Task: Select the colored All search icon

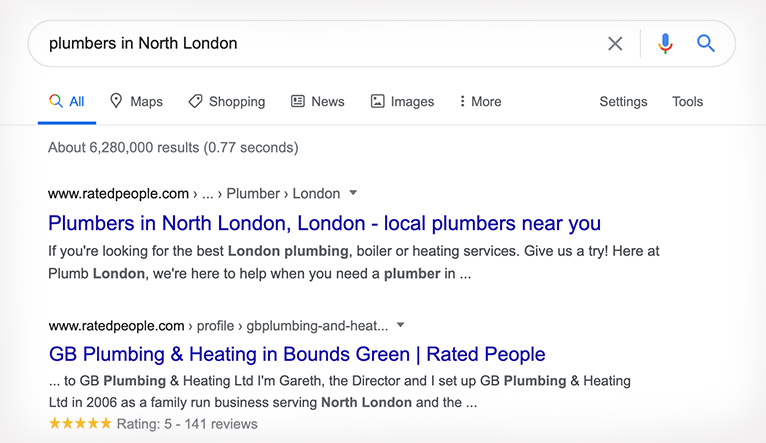Action: 56,101
